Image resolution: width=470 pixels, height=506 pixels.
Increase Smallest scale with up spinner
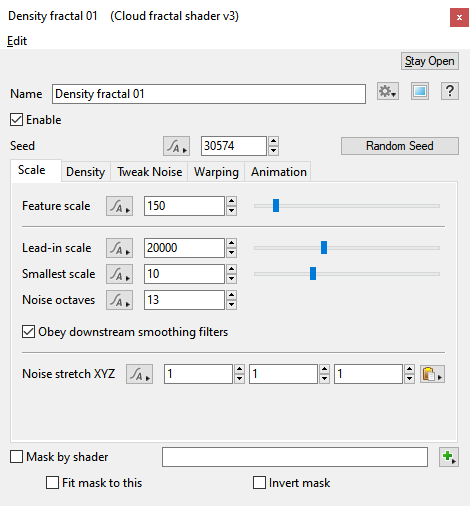pyautogui.click(x=231, y=269)
